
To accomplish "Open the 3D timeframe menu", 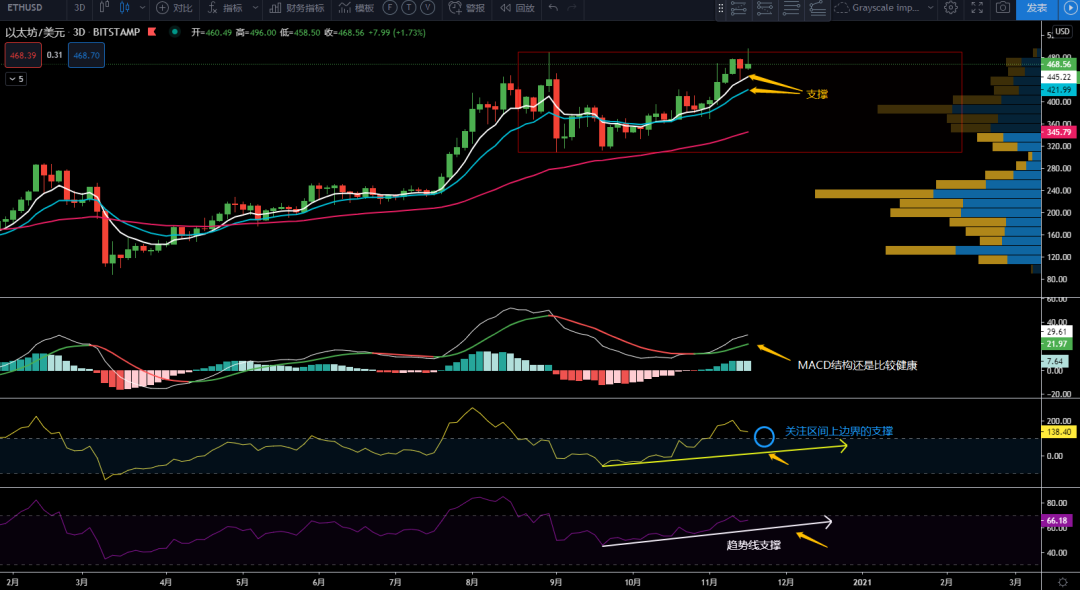I will coord(79,9).
